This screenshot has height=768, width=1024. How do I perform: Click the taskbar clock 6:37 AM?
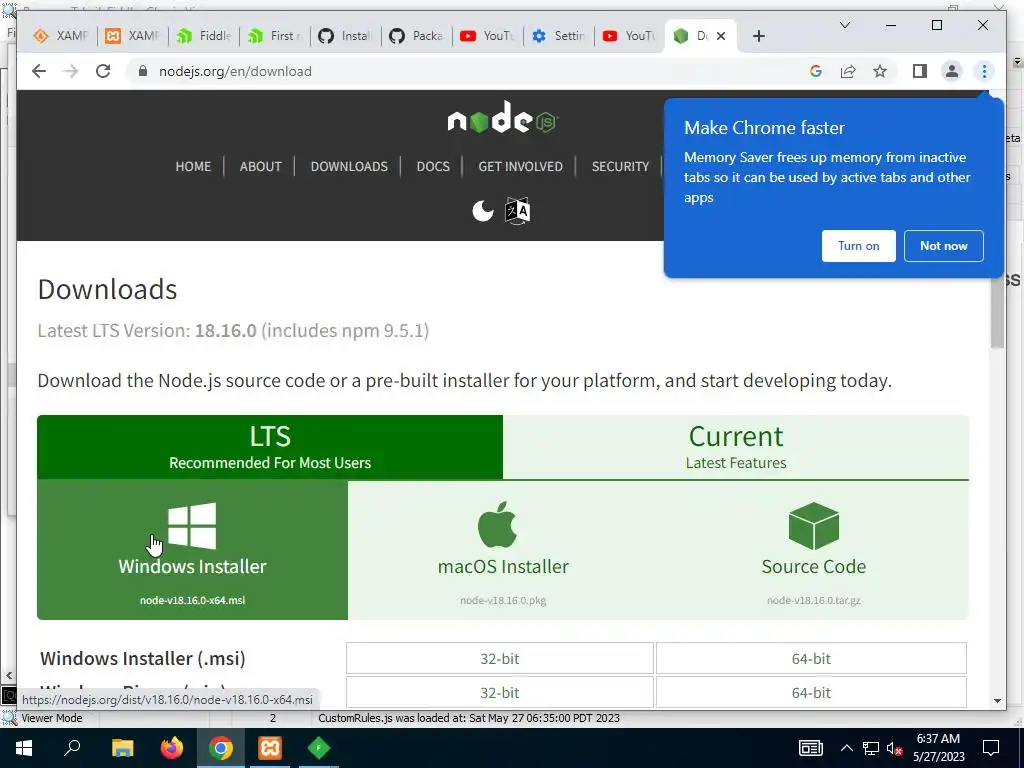(x=938, y=748)
